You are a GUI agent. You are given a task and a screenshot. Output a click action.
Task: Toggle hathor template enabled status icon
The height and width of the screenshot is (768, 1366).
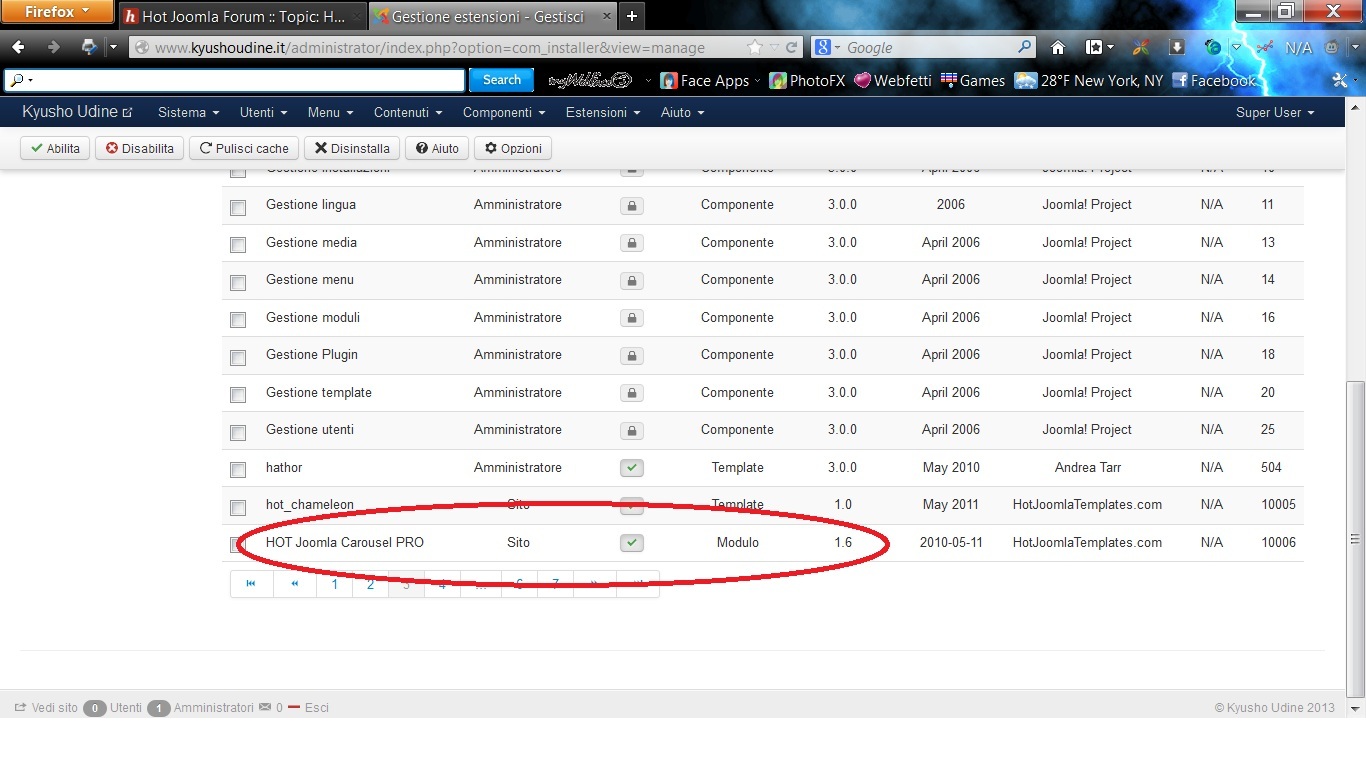coord(631,467)
